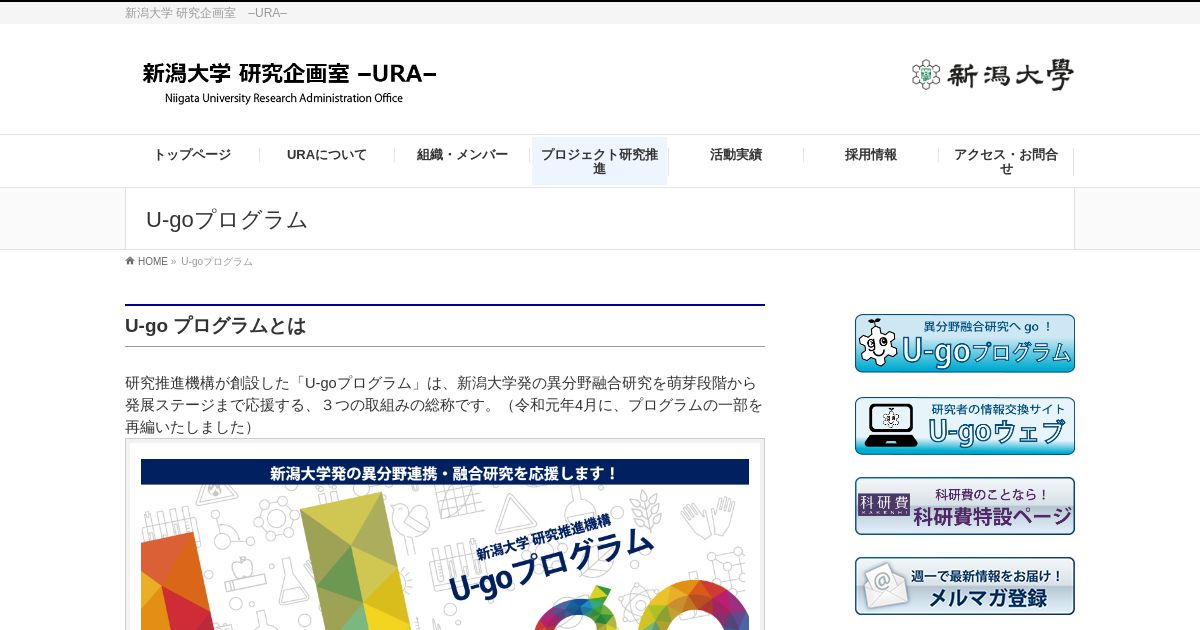Open the U-goウェブ sidebar banner

click(x=965, y=426)
